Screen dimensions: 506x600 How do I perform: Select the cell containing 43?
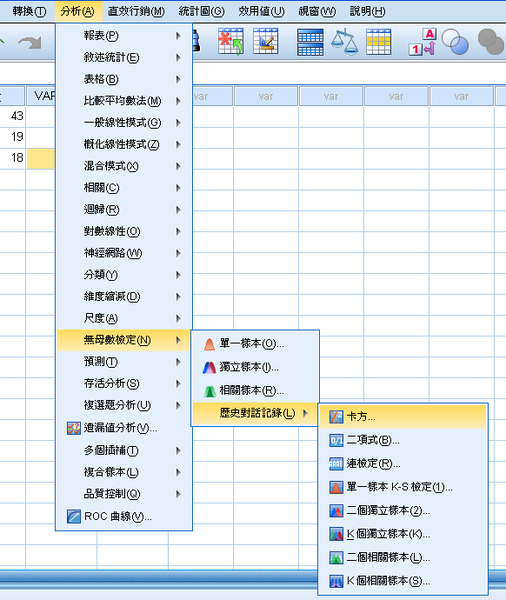[x=13, y=116]
